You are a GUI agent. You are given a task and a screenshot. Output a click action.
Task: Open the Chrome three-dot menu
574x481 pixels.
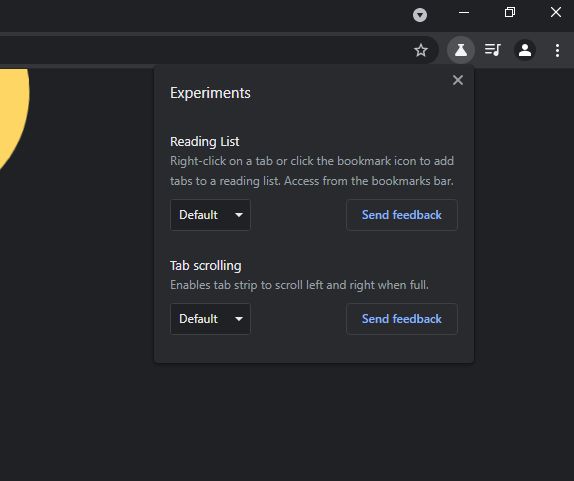(557, 50)
